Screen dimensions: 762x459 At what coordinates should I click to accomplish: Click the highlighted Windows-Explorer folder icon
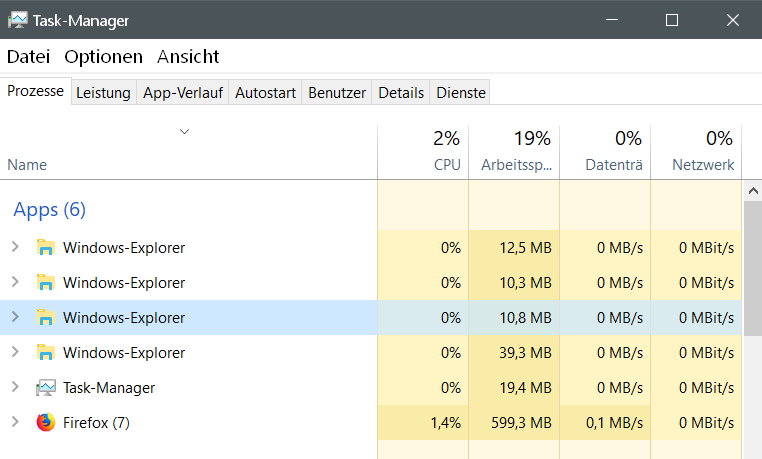46,318
